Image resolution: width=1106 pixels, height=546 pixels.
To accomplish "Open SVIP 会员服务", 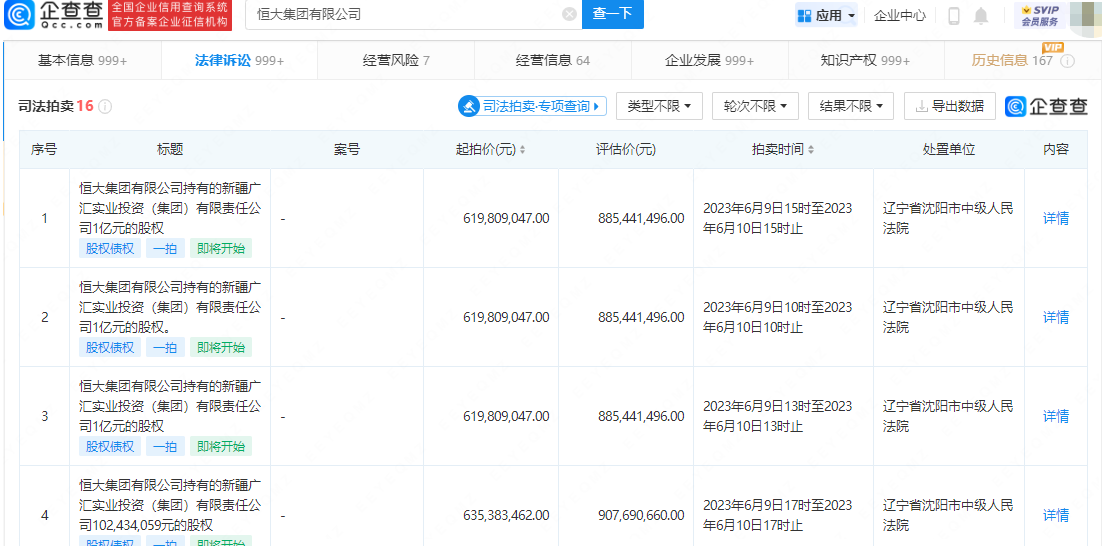I will click(1040, 16).
